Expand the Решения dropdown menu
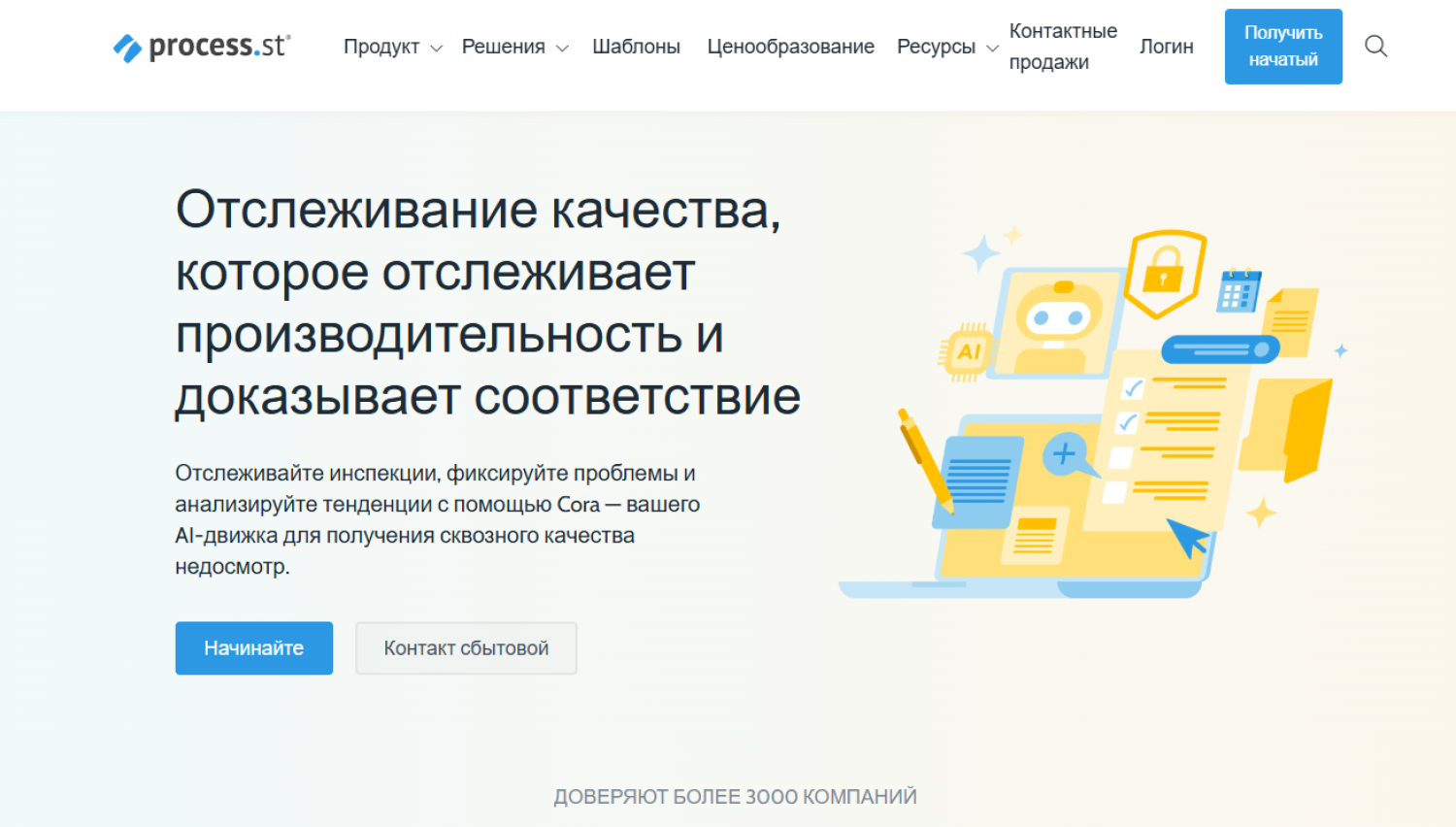 [x=514, y=47]
